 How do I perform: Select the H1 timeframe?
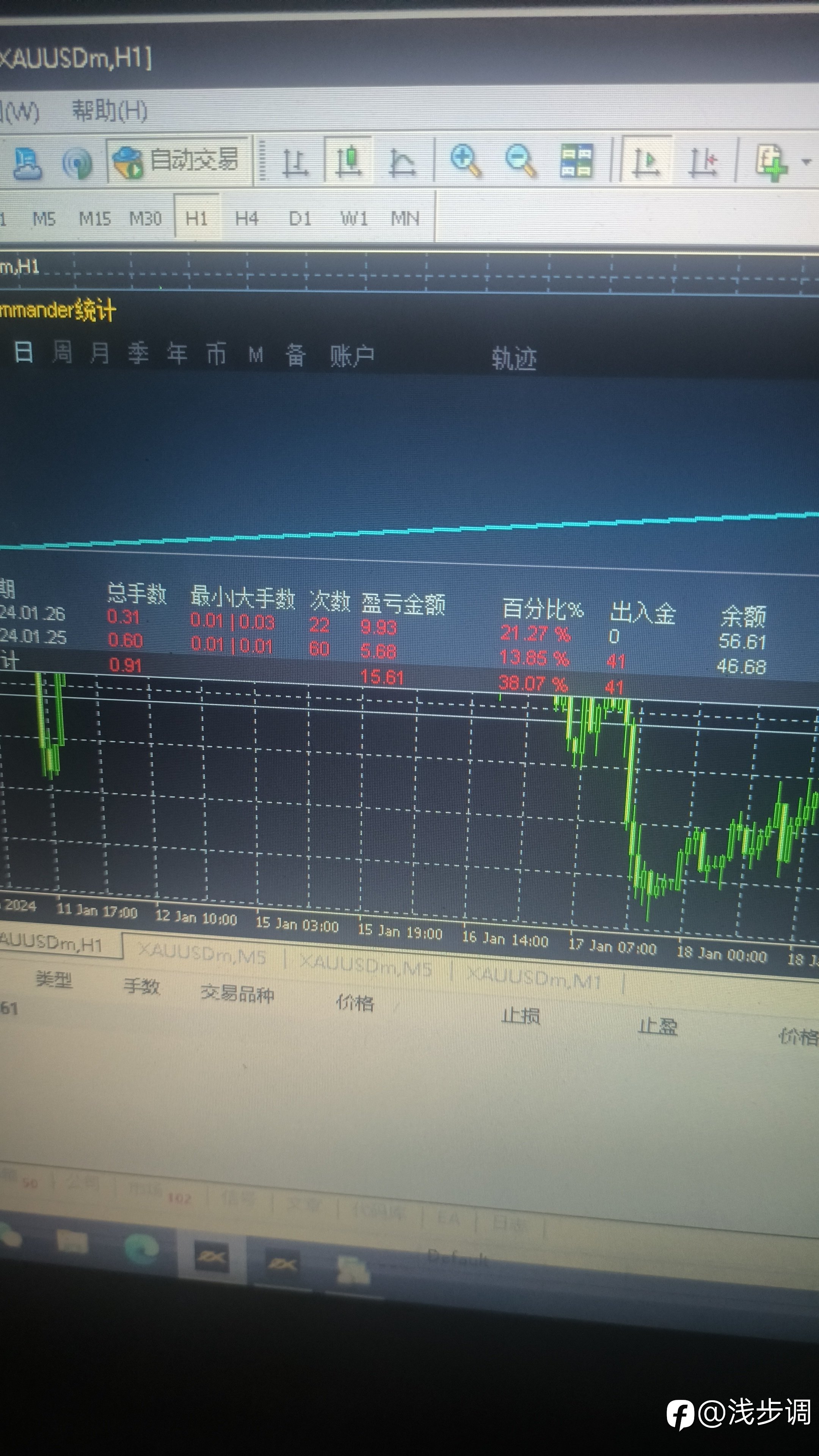click(196, 218)
